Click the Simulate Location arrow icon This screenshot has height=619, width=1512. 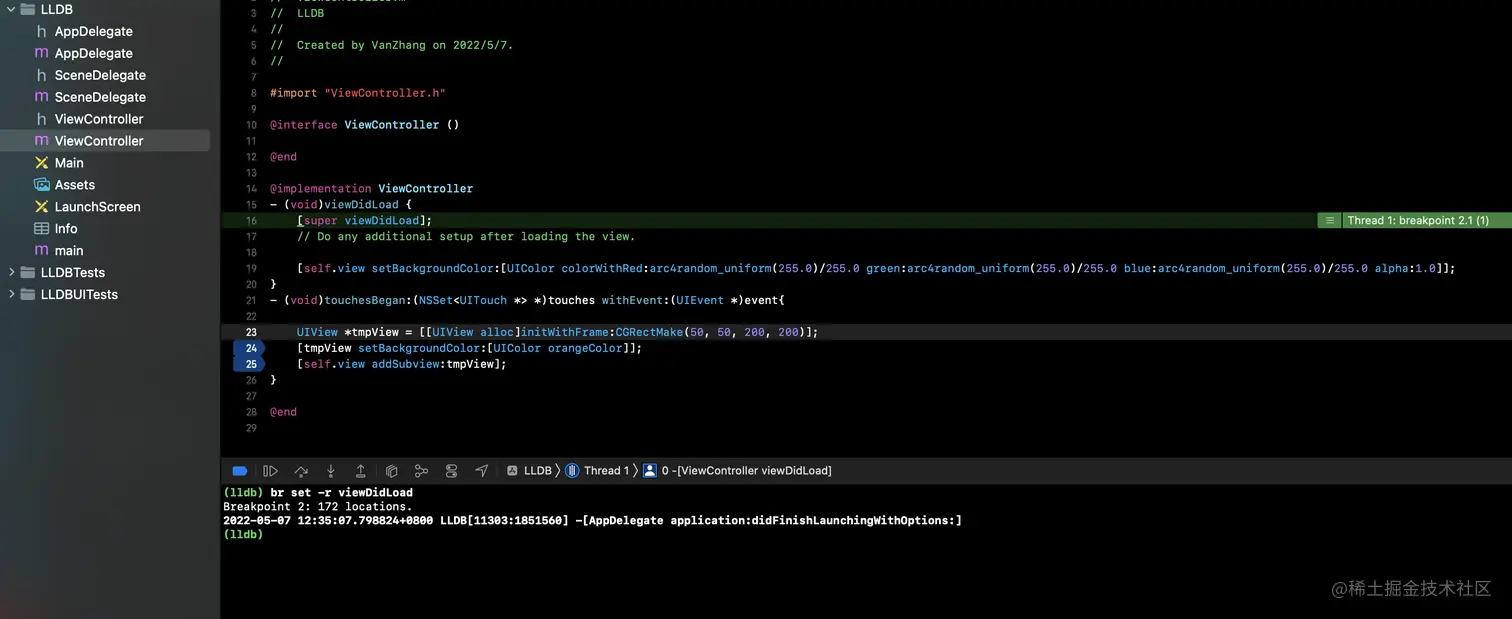pos(482,471)
